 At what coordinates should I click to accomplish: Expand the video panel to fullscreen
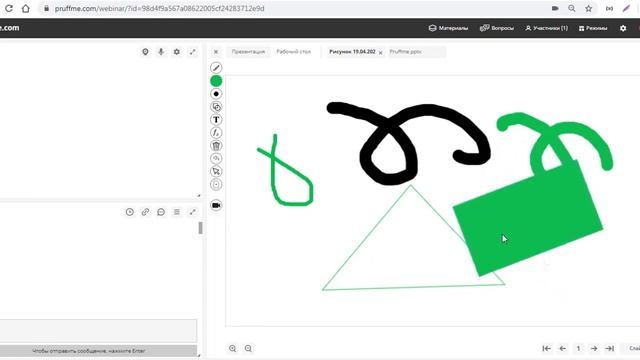tap(193, 52)
